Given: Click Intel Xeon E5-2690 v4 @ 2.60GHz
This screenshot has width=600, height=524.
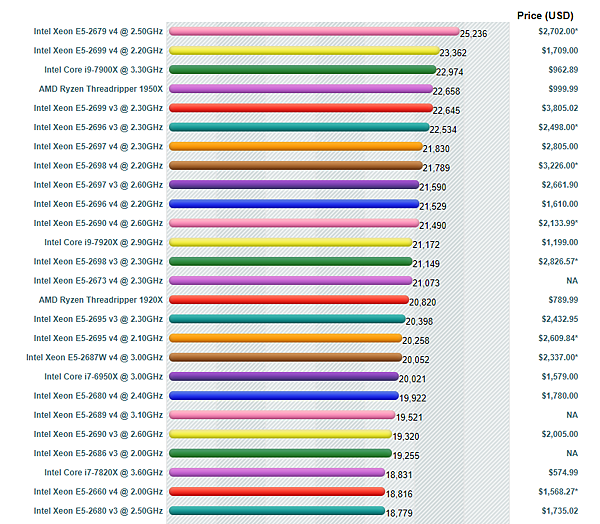Looking at the screenshot, I should (98, 223).
